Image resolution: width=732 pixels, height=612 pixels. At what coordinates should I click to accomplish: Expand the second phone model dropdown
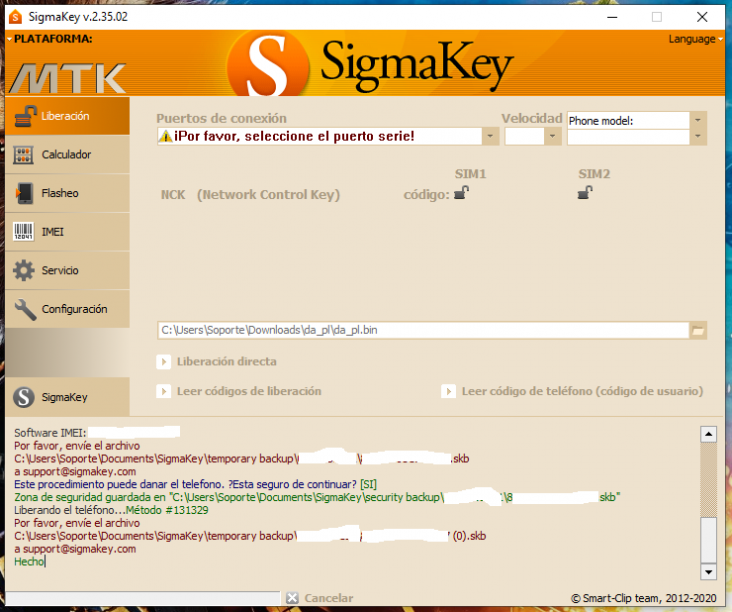click(x=697, y=137)
